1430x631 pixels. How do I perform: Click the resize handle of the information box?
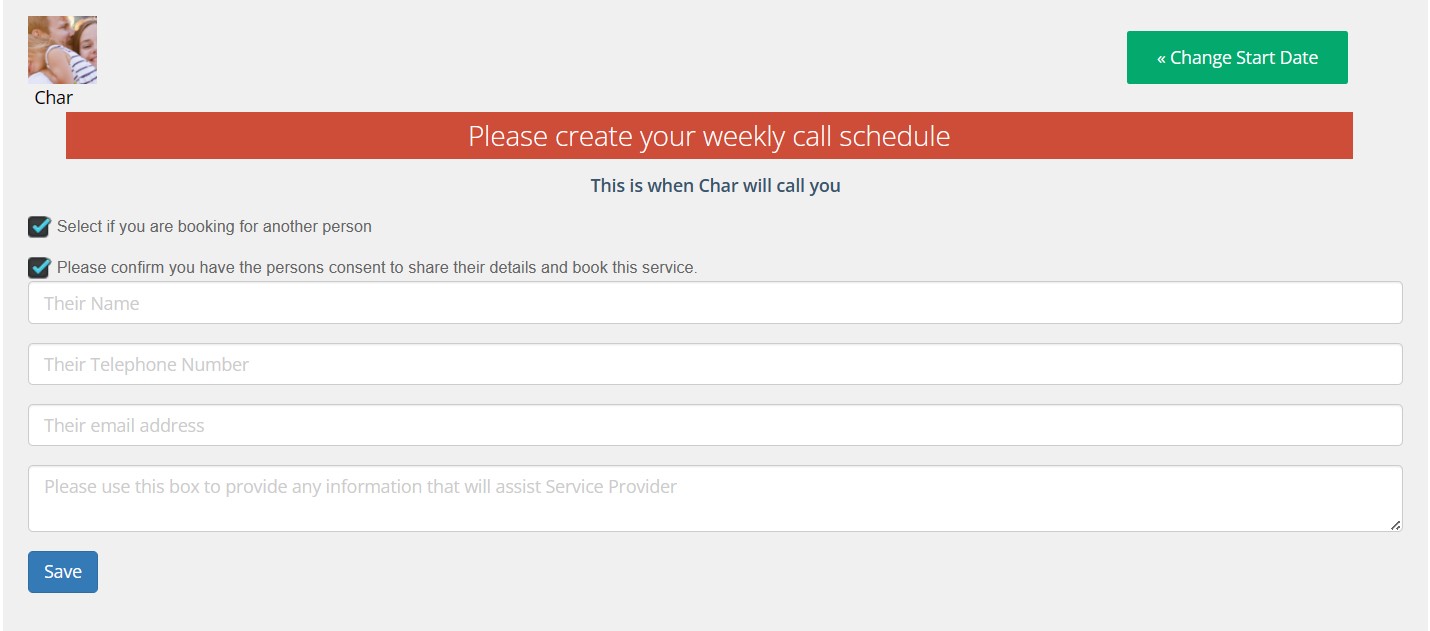point(1396,525)
